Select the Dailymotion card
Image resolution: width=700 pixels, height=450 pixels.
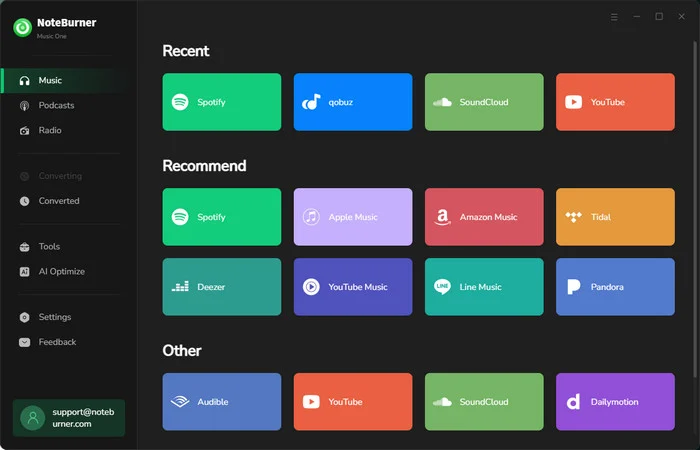pyautogui.click(x=616, y=402)
